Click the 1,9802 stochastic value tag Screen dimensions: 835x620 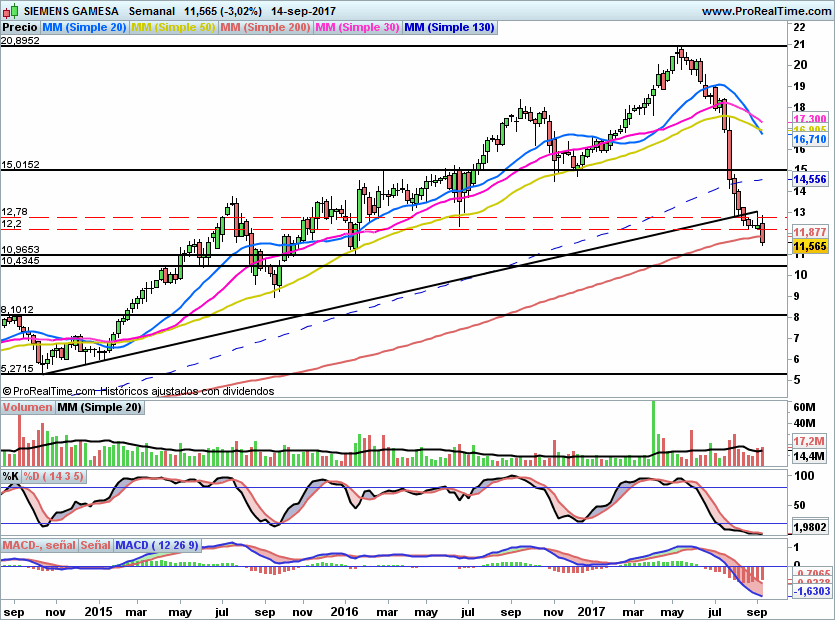tap(810, 527)
